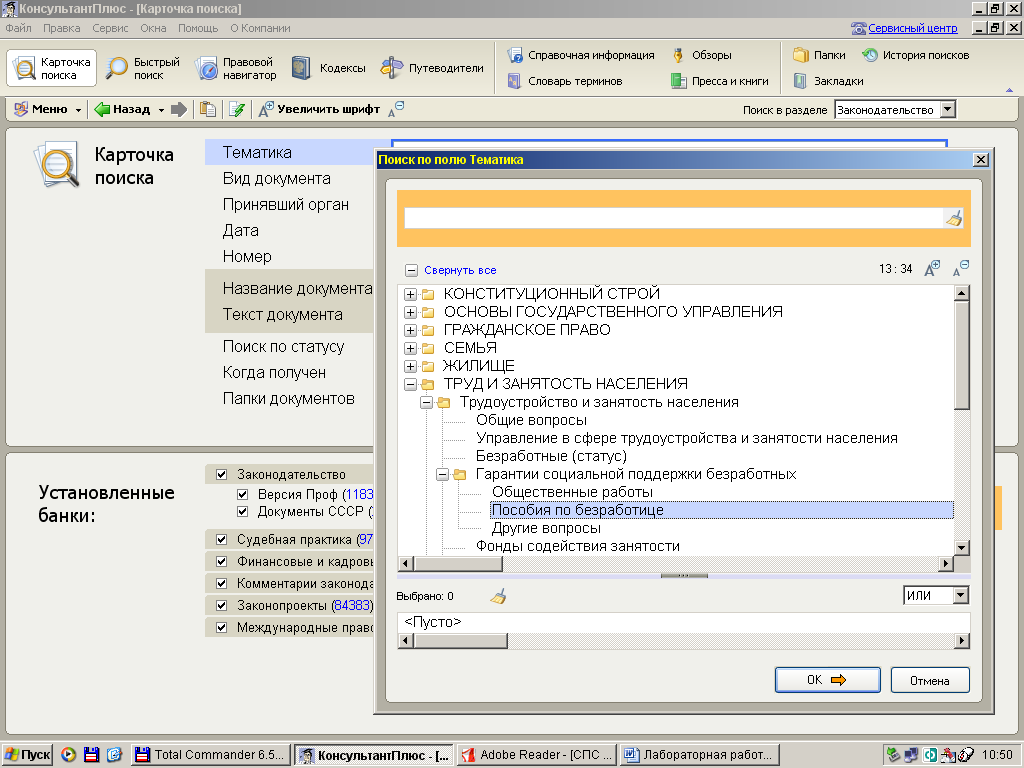Expand КОНСТИТУЦИОННЫЙ СТРОЙ node
The image size is (1024, 768).
click(410, 295)
